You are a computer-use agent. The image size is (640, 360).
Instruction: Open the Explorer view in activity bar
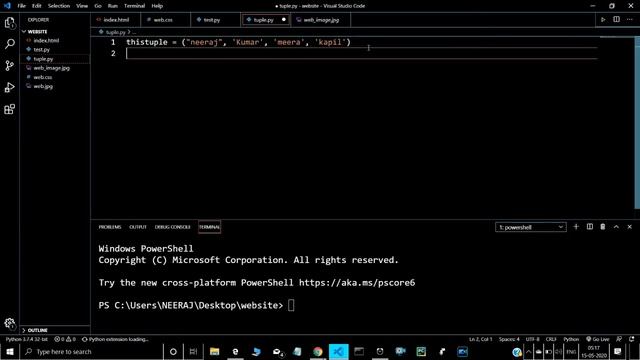(x=10, y=23)
